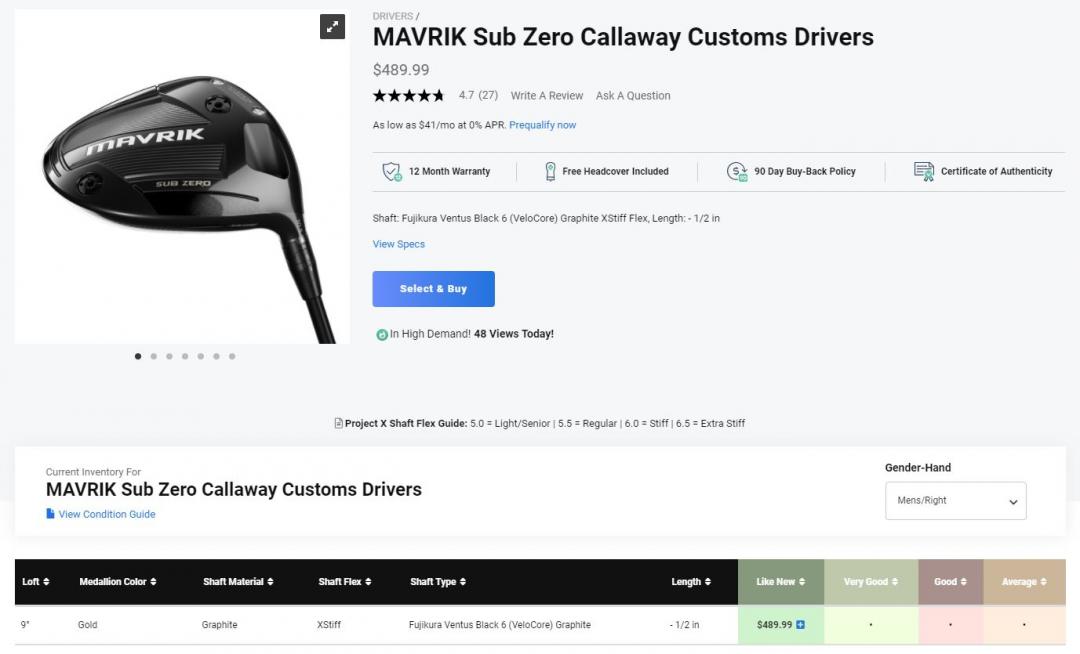Click the blue plus icon beside $489.99
The image size is (1080, 654).
coord(801,625)
